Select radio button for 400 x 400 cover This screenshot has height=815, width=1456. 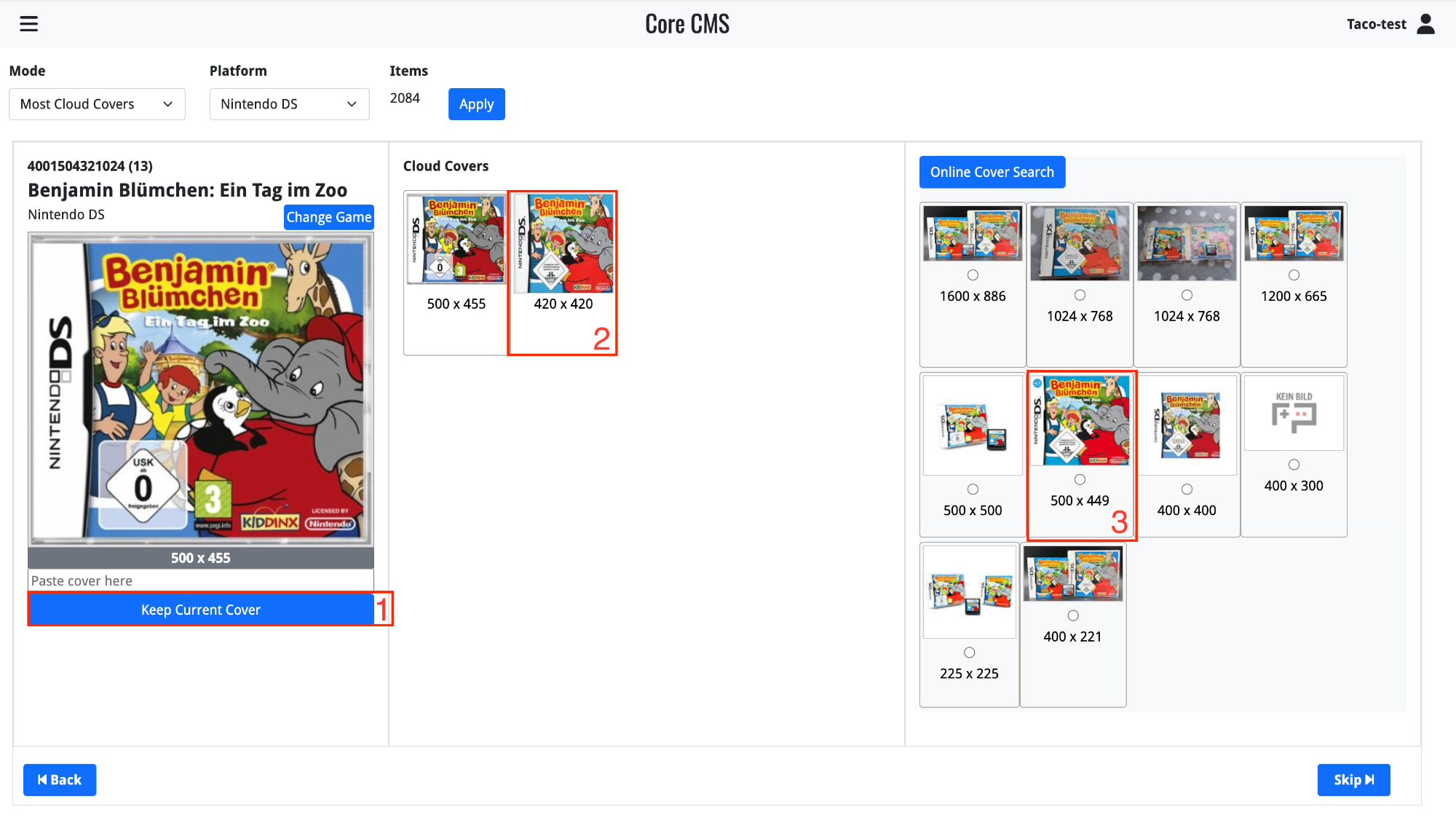tap(1187, 489)
